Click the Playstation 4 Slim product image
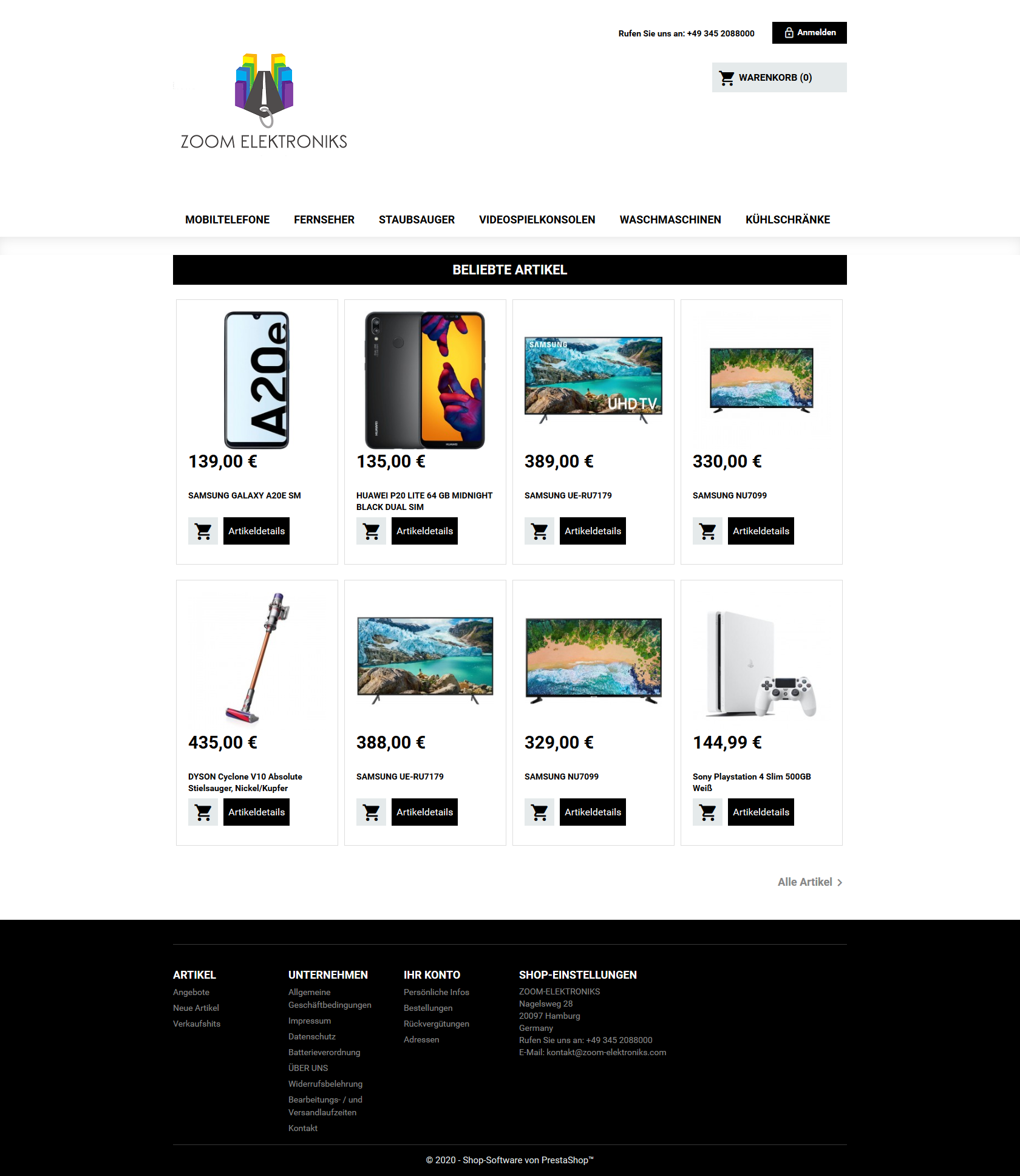The height and width of the screenshot is (1176, 1020). (761, 664)
